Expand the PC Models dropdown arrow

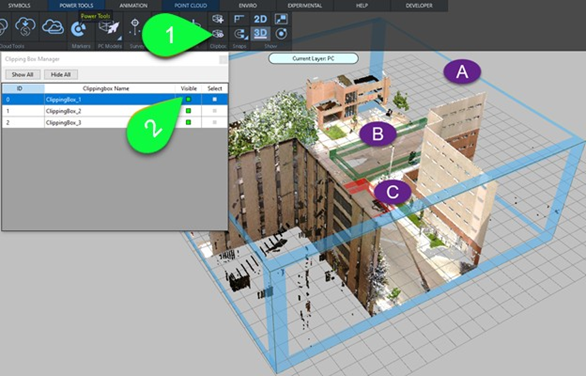pyautogui.click(x=120, y=38)
